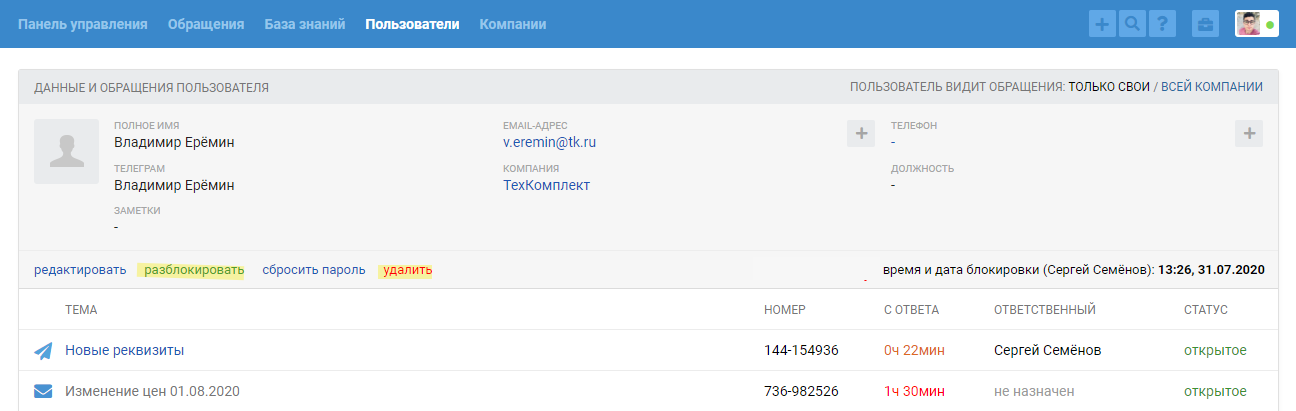1296x411 pixels.
Task: Open Панель управления menu
Action: [83, 24]
